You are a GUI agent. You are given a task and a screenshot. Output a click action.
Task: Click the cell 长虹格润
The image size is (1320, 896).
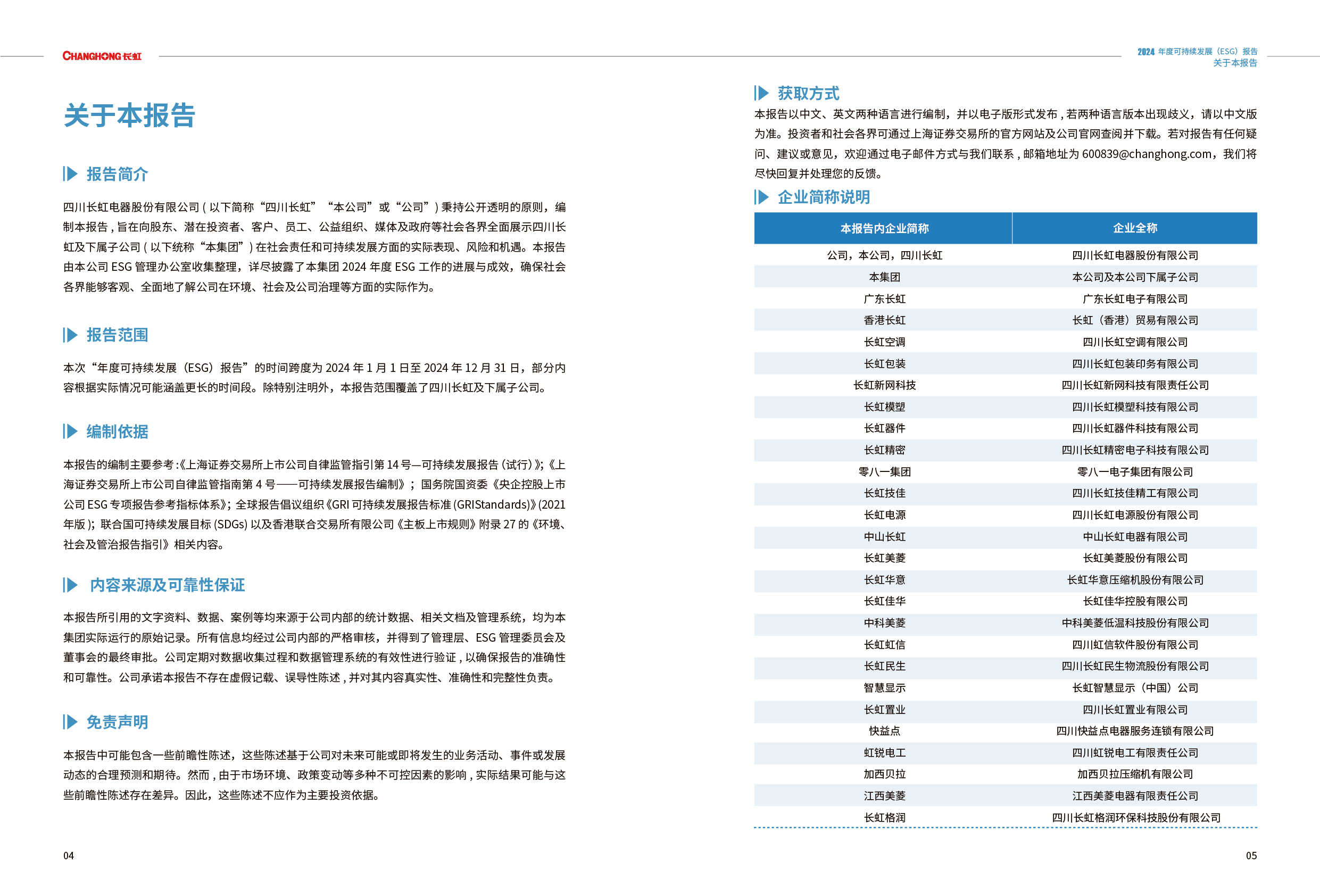tap(884, 818)
